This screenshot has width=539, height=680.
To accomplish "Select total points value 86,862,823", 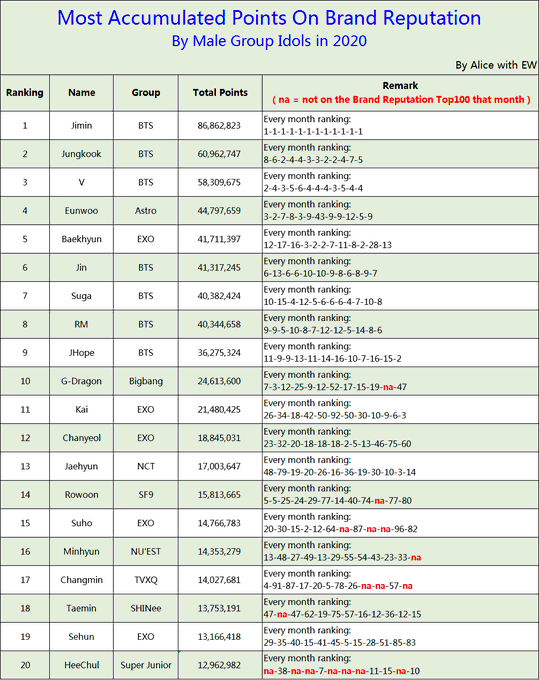I will [219, 126].
